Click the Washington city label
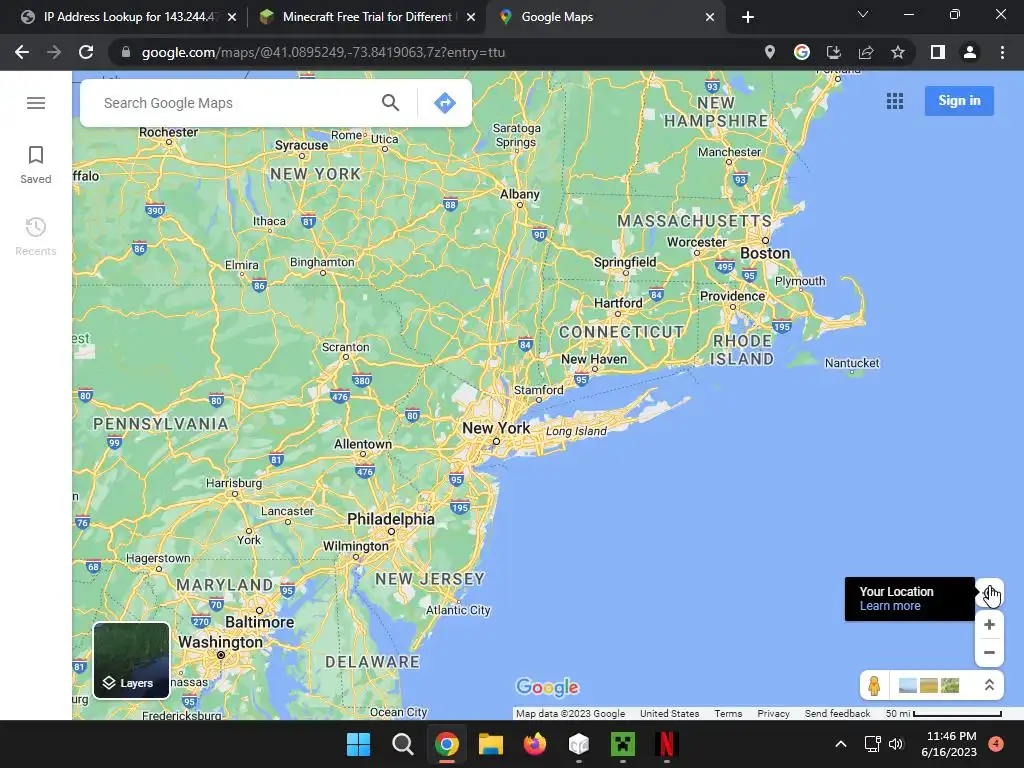 coord(220,642)
